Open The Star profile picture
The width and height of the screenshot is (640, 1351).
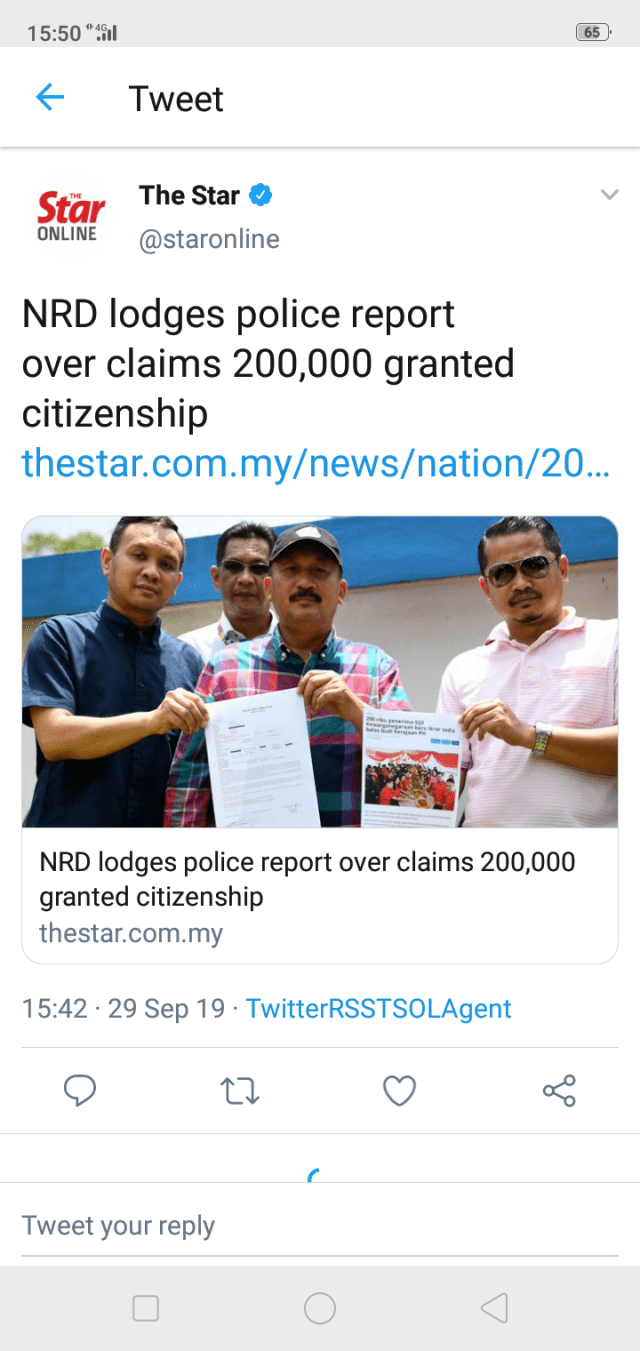point(69,217)
